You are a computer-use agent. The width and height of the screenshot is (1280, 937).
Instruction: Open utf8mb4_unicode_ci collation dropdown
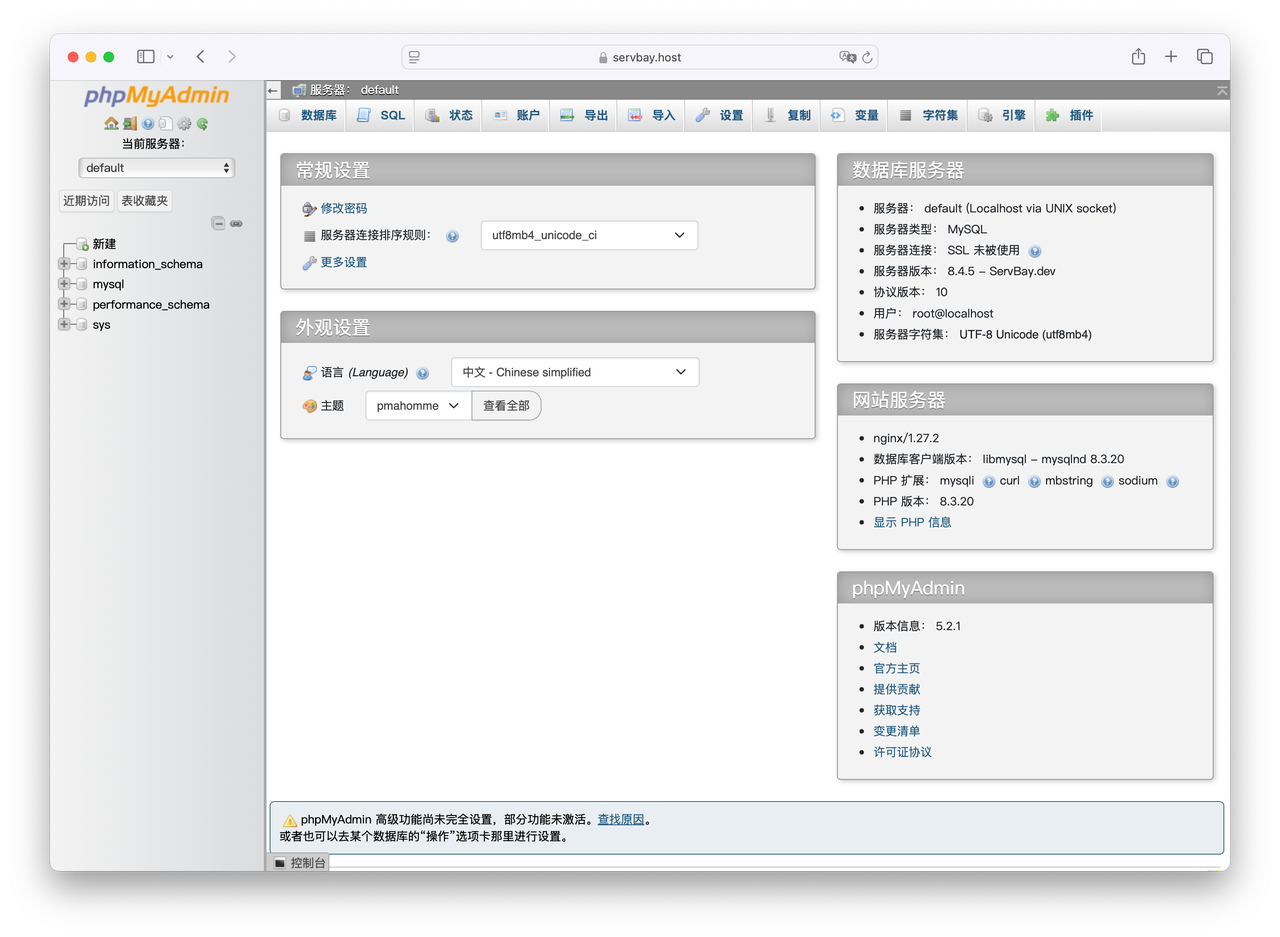tap(589, 236)
